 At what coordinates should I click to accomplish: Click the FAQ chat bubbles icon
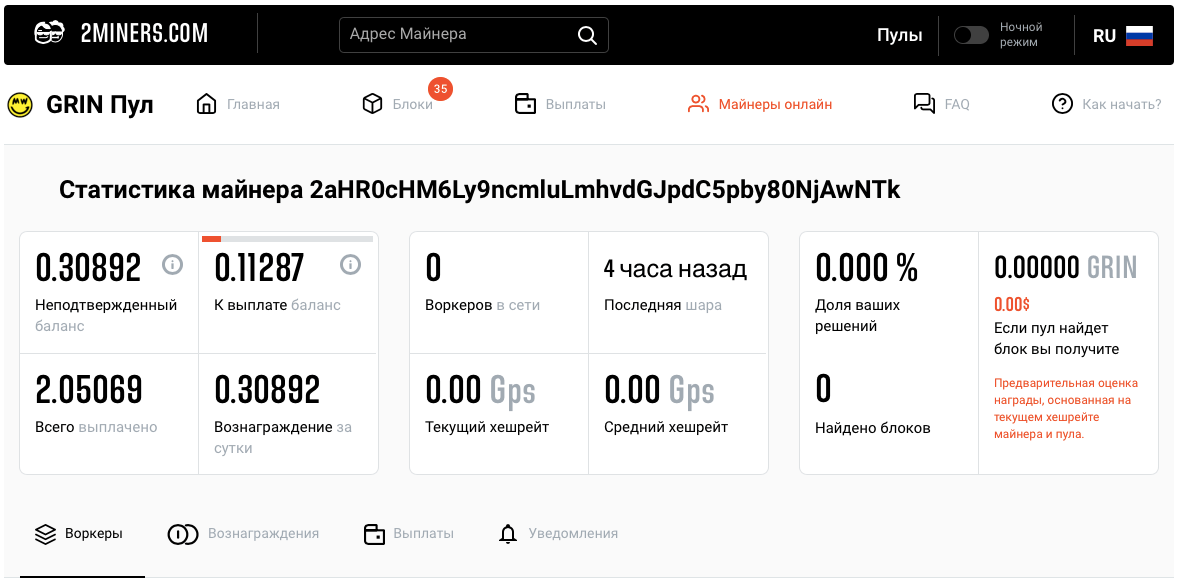(x=924, y=104)
